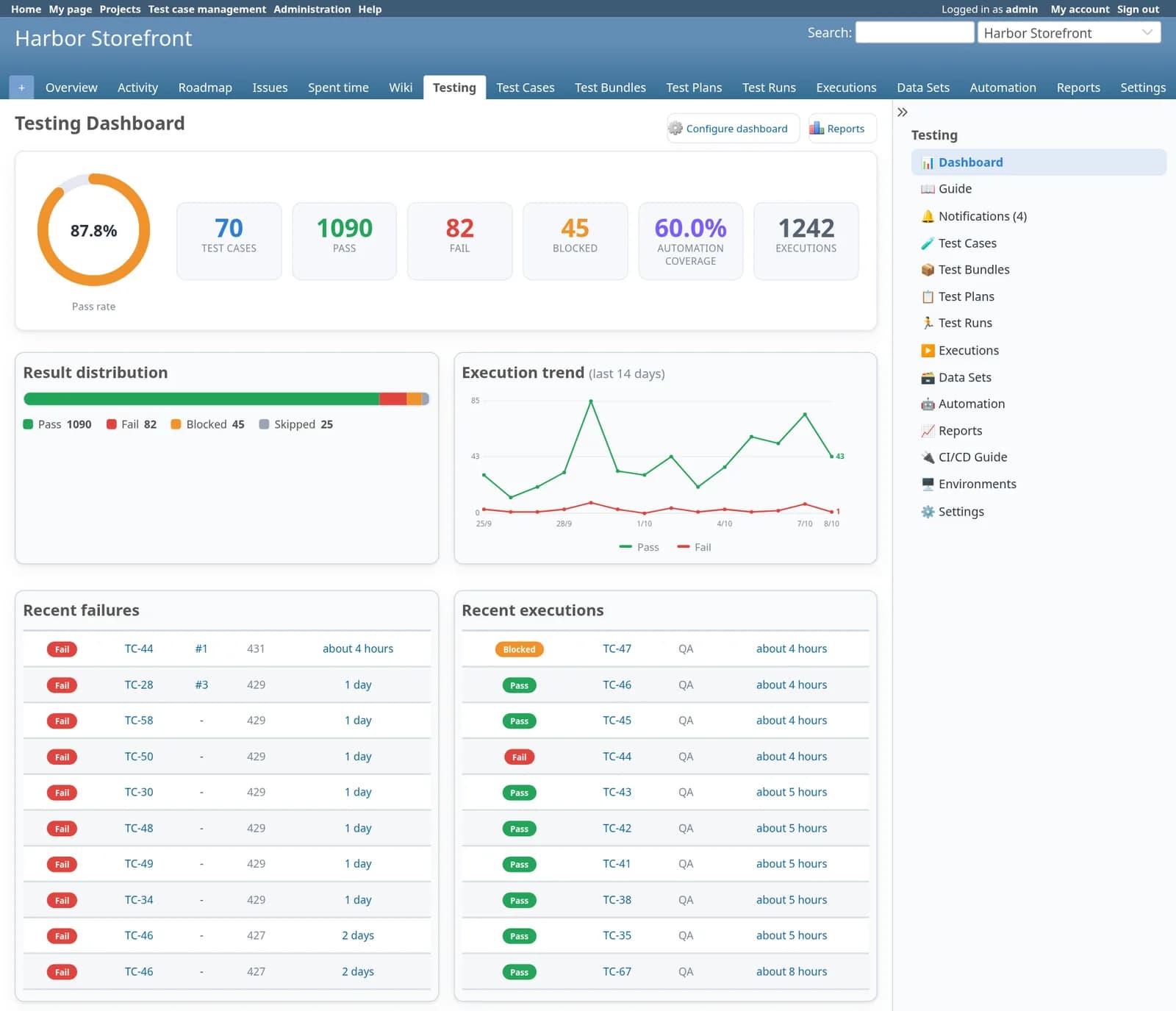Click the Sign out link

click(x=1138, y=9)
